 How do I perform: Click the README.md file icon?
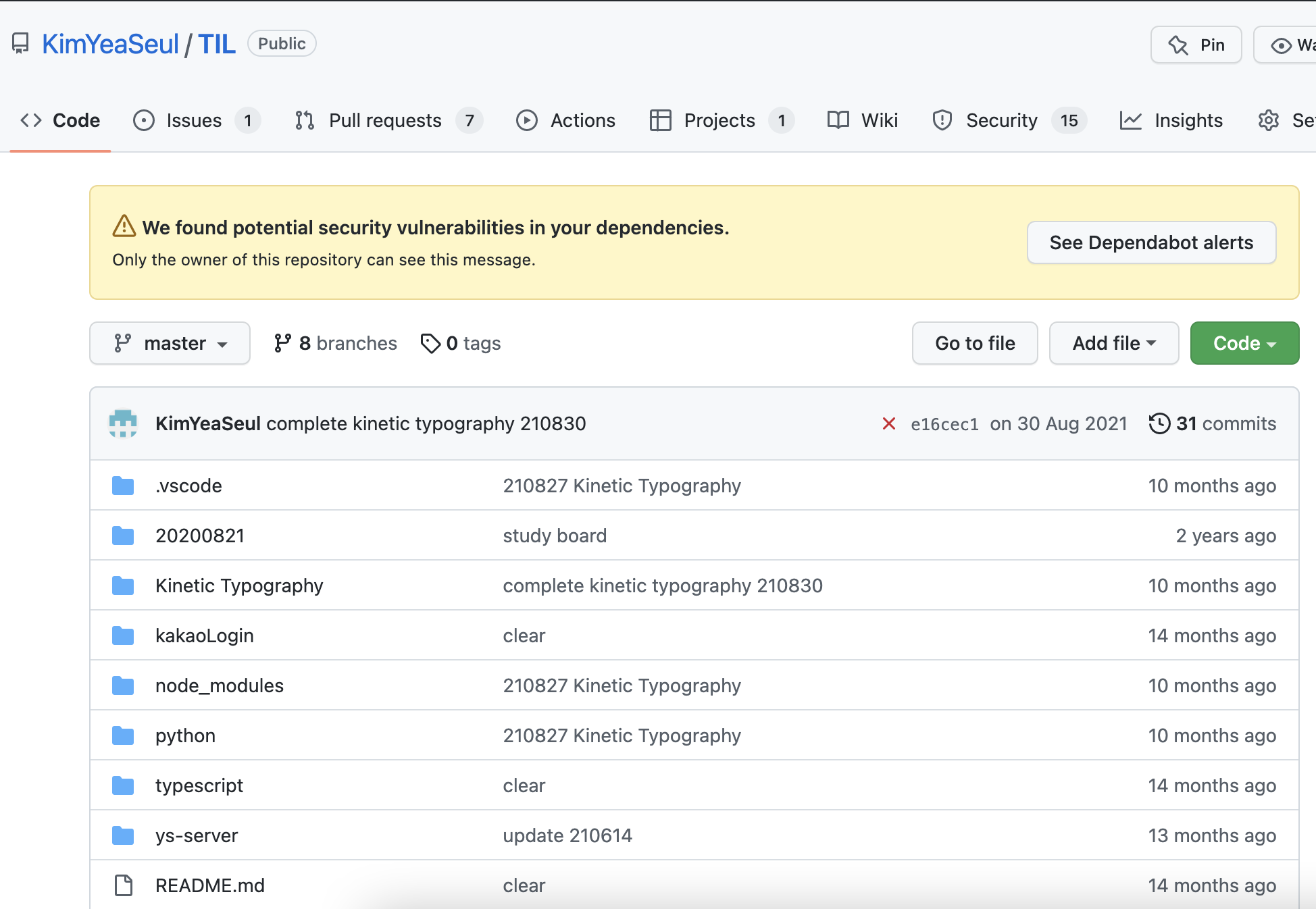123,885
